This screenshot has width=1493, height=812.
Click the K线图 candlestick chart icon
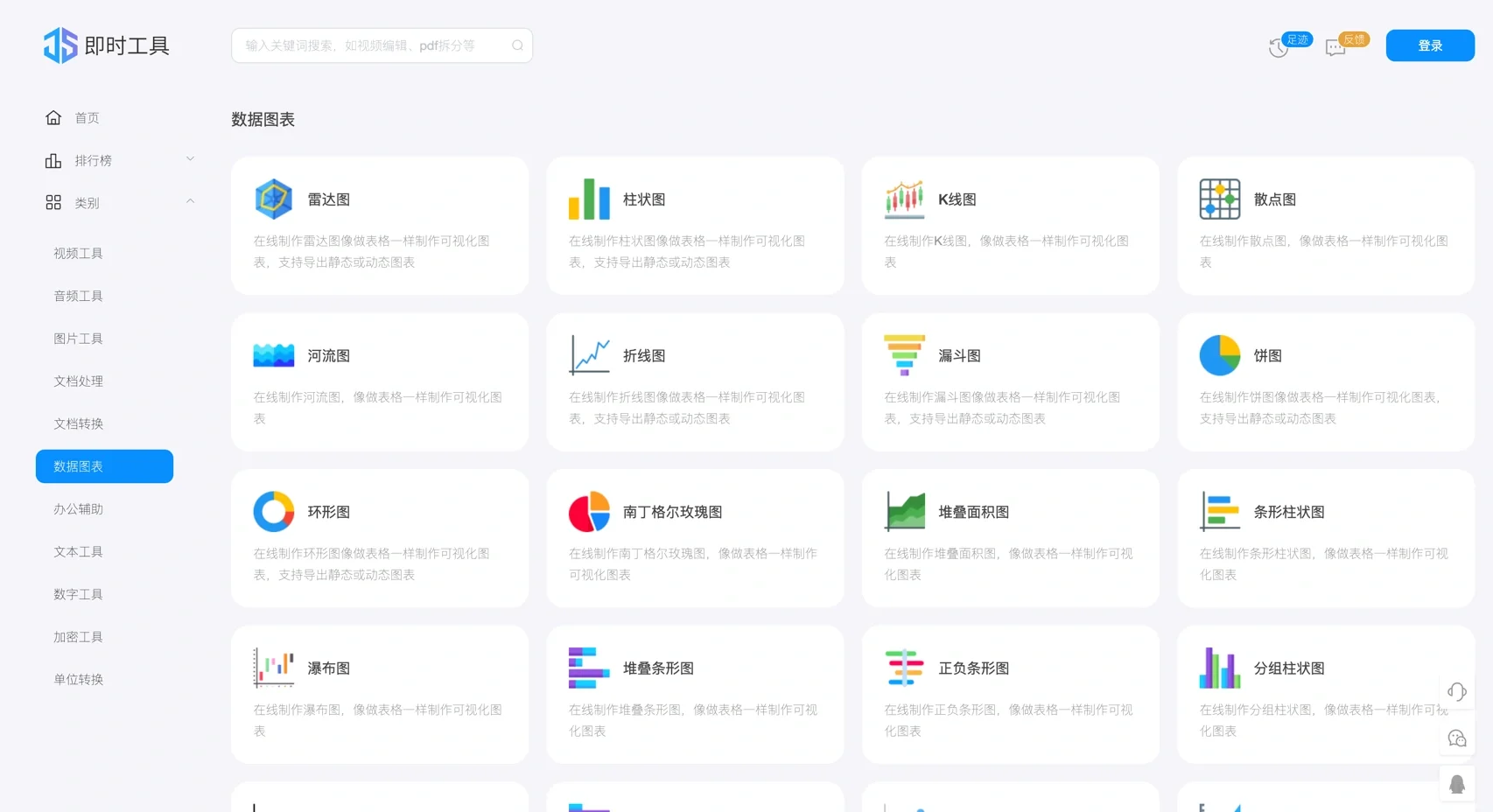[904, 199]
